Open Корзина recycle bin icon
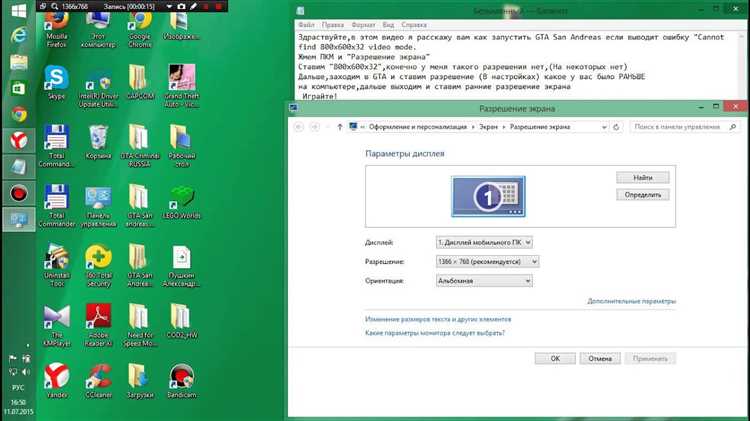 pos(98,142)
